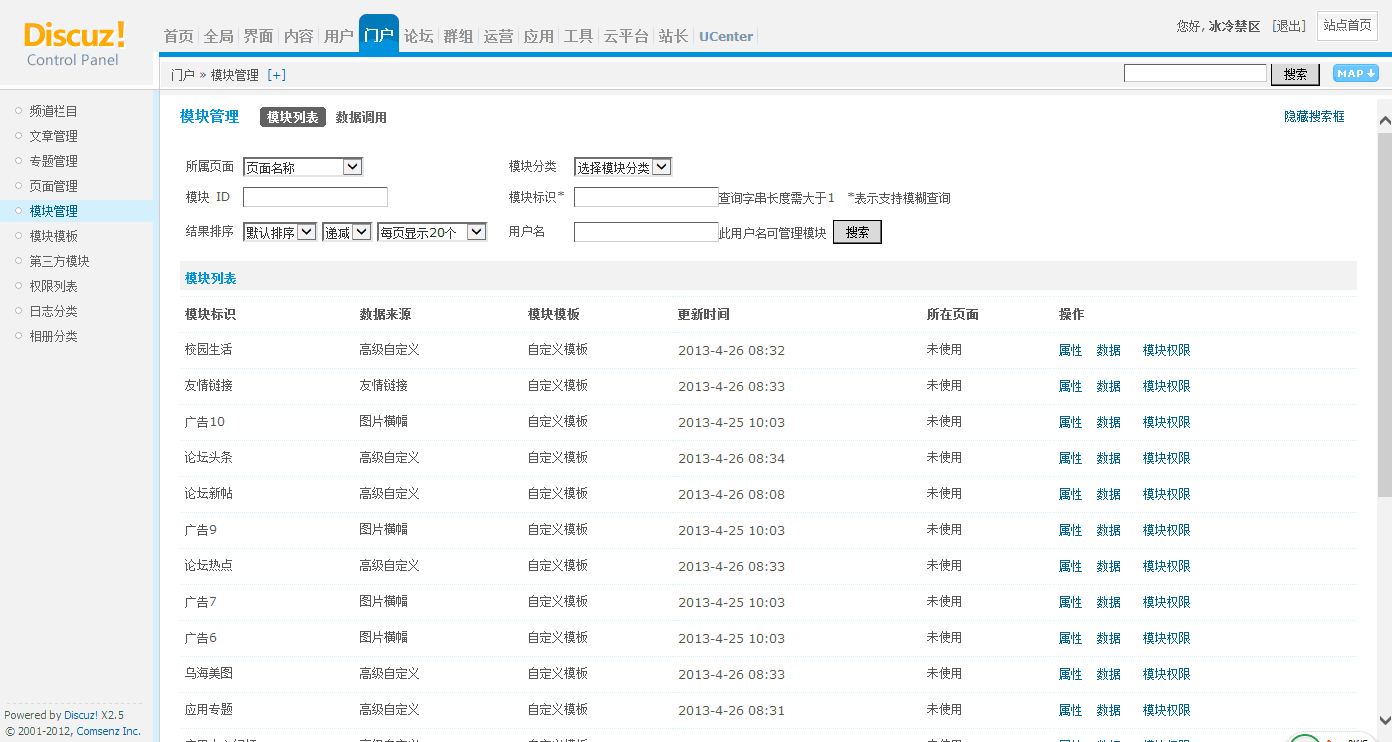This screenshot has width=1392, height=742.
Task: Click 数据 for 应用专题 row
Action: [x=1108, y=710]
